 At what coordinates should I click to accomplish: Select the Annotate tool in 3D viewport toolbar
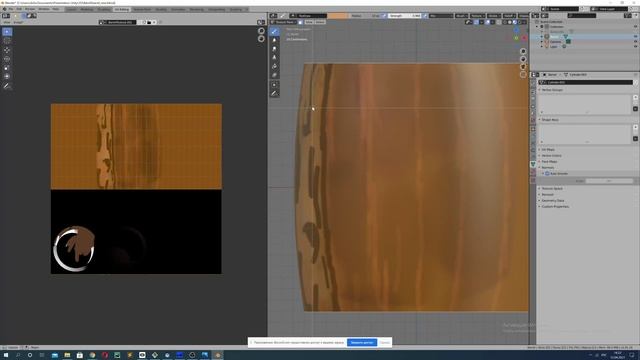click(x=274, y=93)
